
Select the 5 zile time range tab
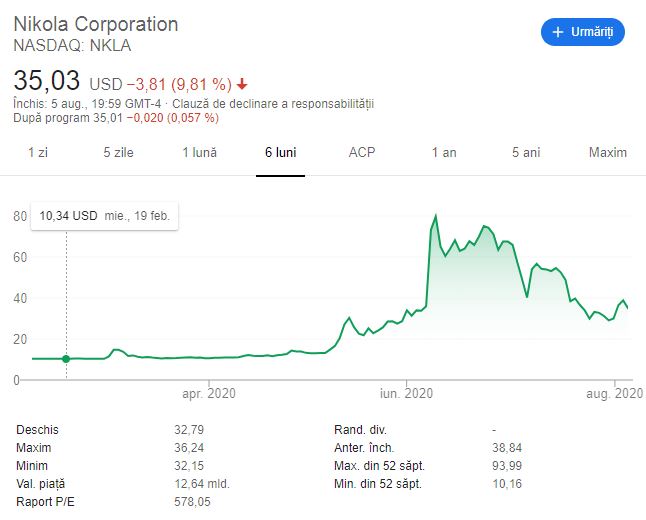click(118, 152)
